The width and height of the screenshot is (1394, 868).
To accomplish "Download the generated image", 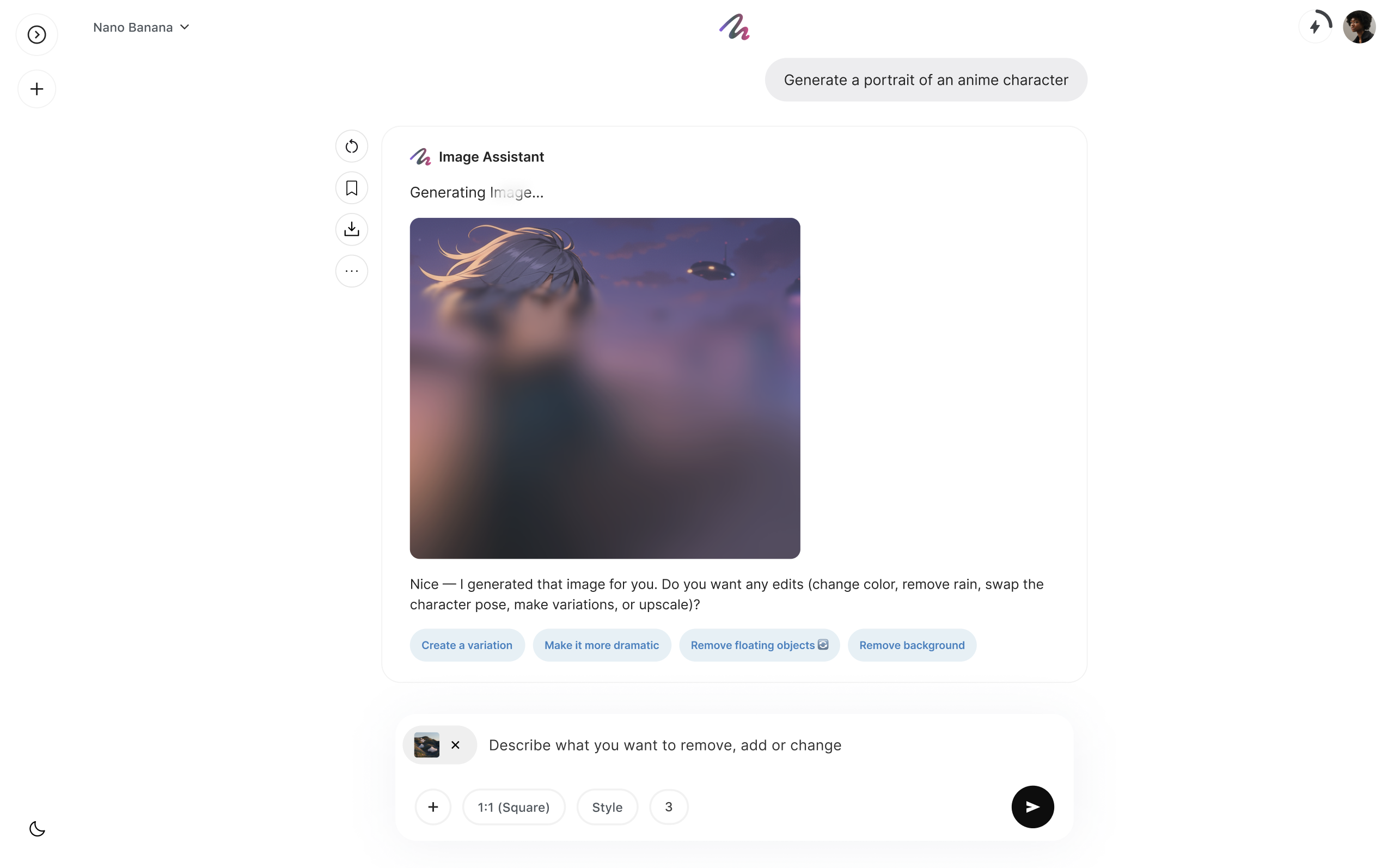I will pyautogui.click(x=351, y=230).
